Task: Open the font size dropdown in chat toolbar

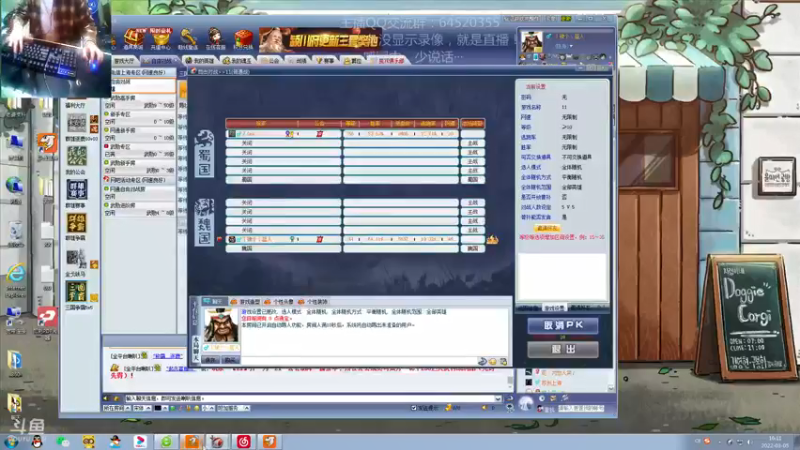Action: tap(208, 408)
